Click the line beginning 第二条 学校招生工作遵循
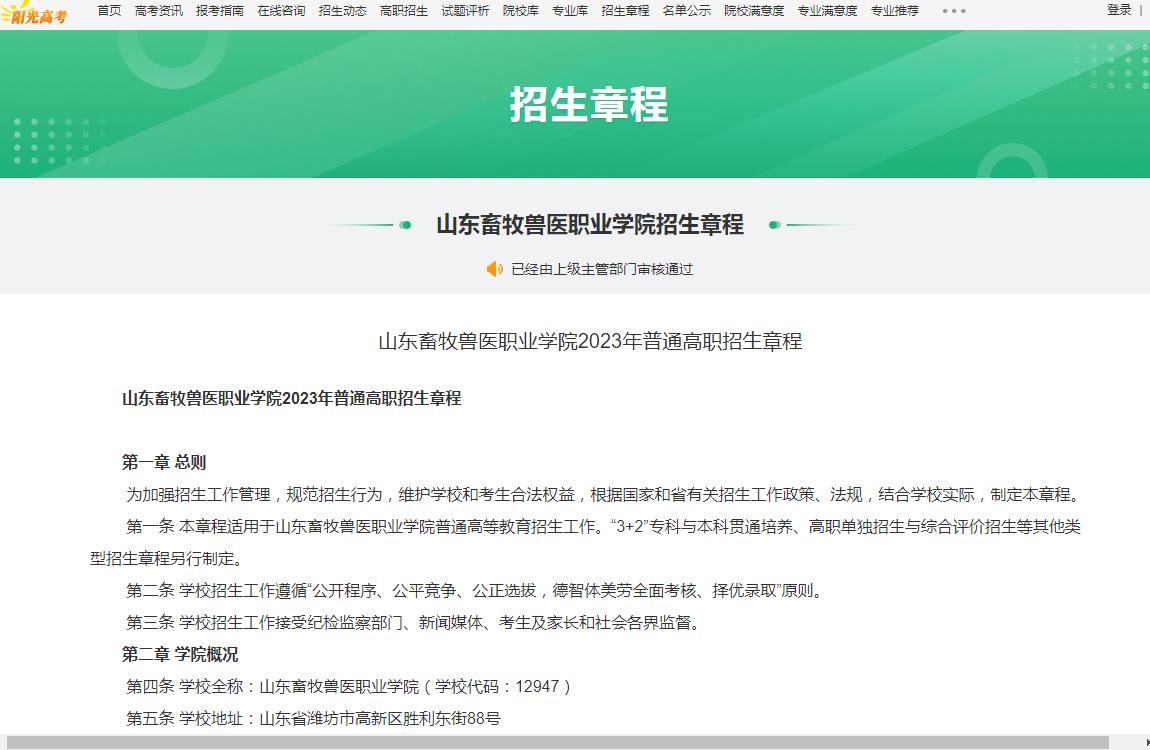The width and height of the screenshot is (1150, 750). point(476,590)
